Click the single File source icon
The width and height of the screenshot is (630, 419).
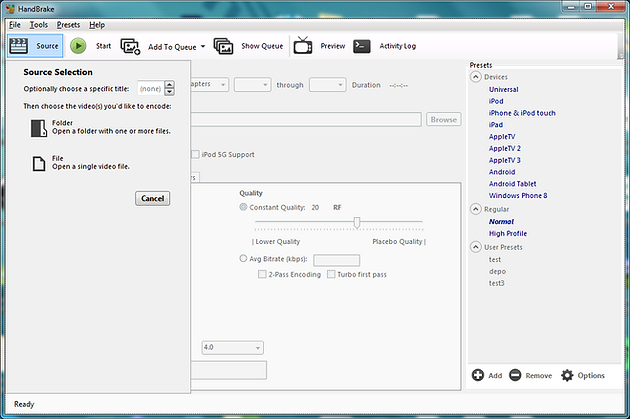pos(39,164)
